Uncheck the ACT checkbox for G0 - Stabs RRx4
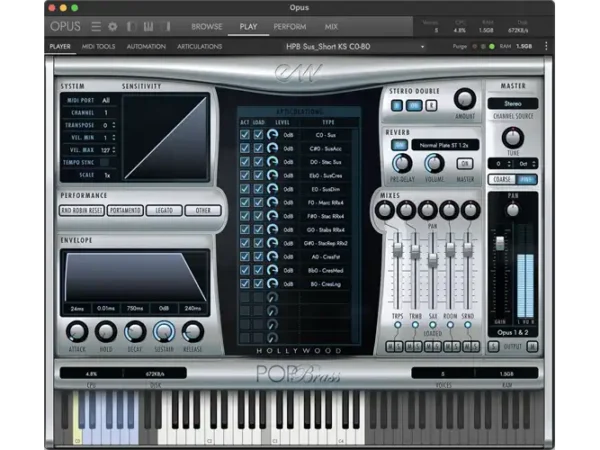 (x=245, y=230)
